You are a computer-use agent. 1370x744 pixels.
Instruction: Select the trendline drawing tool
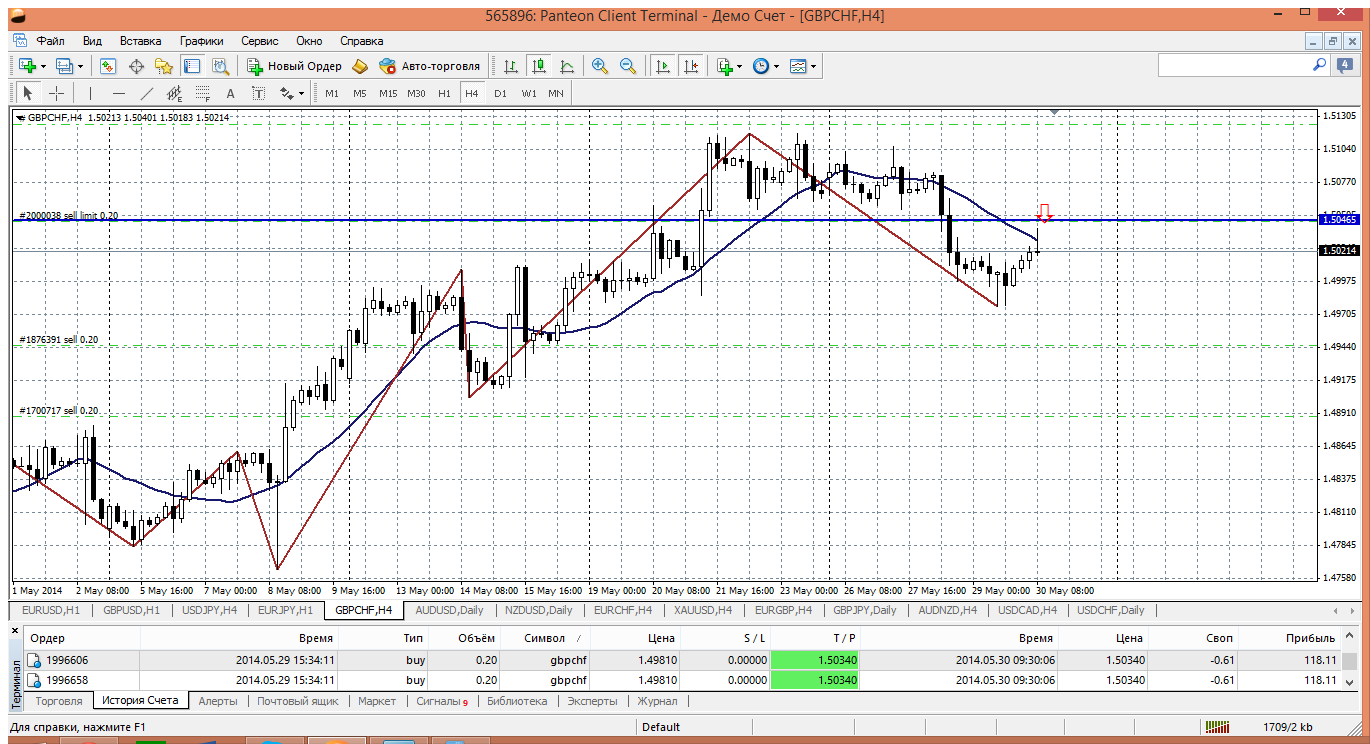[147, 93]
